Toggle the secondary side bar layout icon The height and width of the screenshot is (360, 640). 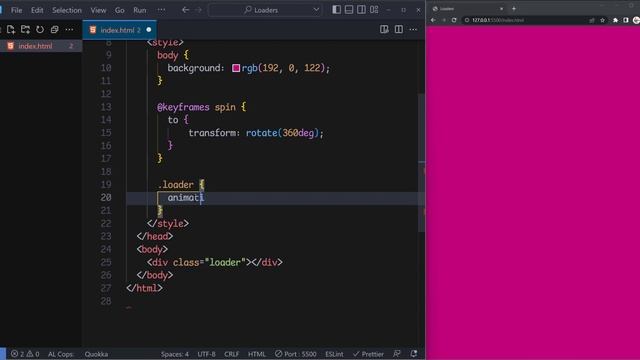click(x=361, y=10)
